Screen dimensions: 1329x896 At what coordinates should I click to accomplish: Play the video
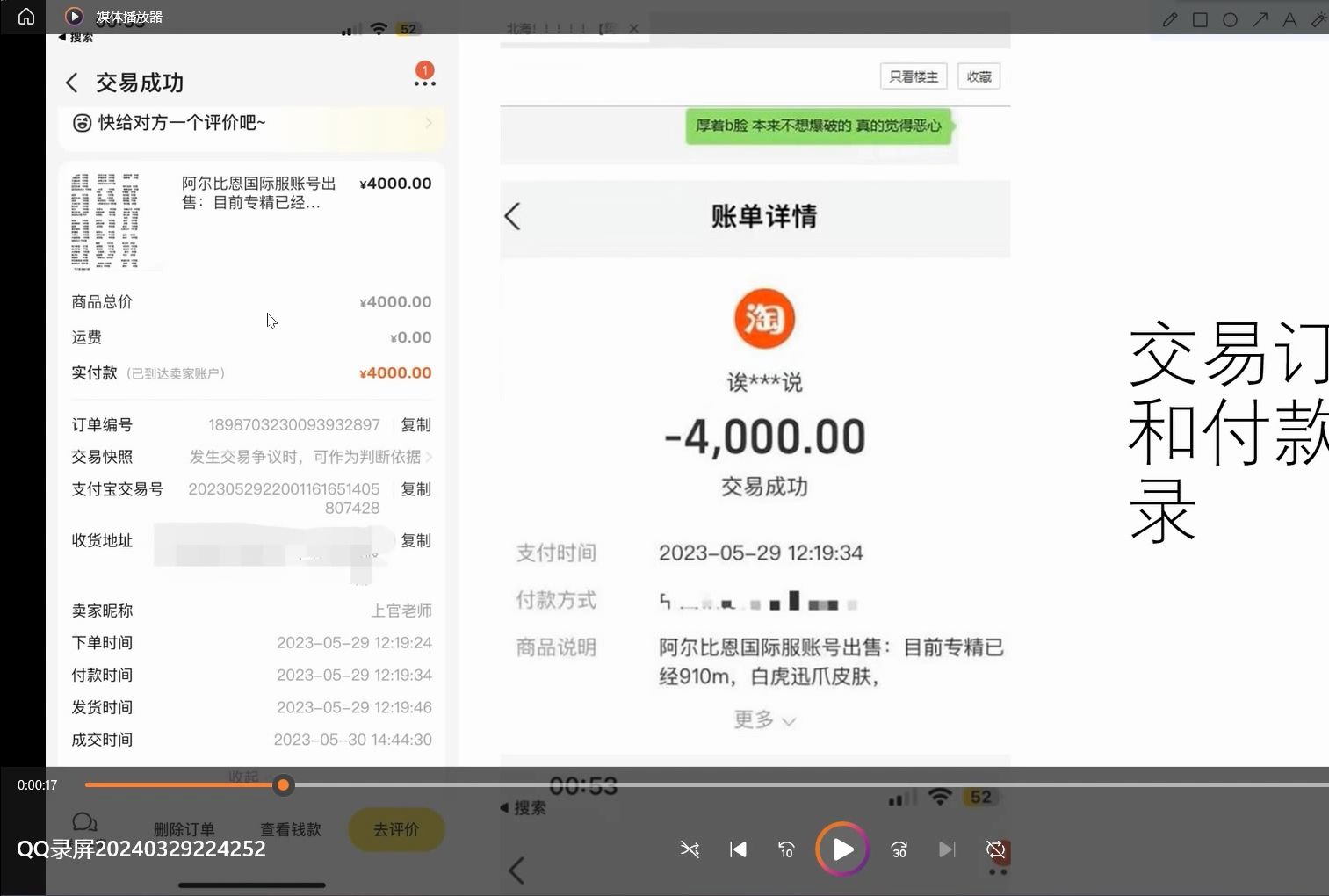(x=842, y=849)
